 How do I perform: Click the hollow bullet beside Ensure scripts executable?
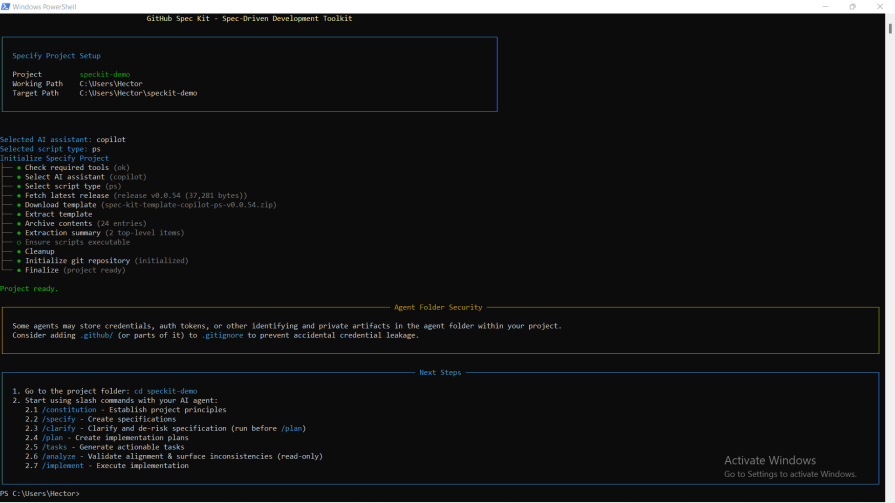pyautogui.click(x=19, y=242)
